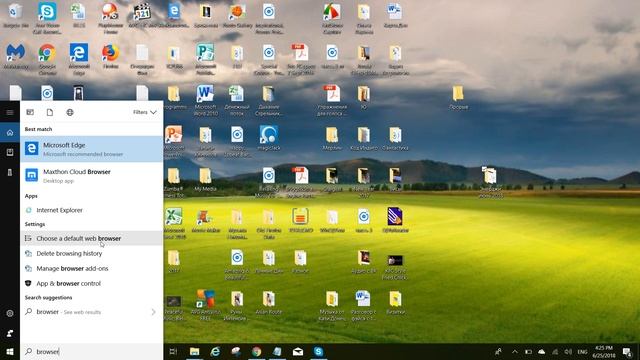
Task: Select the Malwarebytes desktop shortcut
Action: point(16,57)
